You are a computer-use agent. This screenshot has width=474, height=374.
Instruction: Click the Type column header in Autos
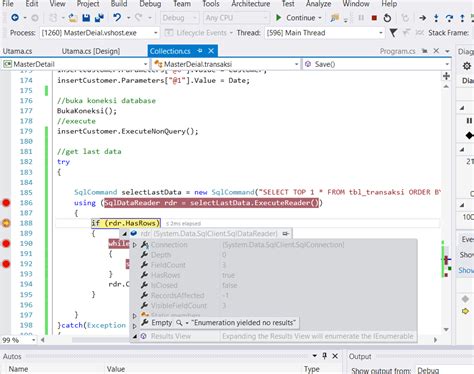coord(312,369)
